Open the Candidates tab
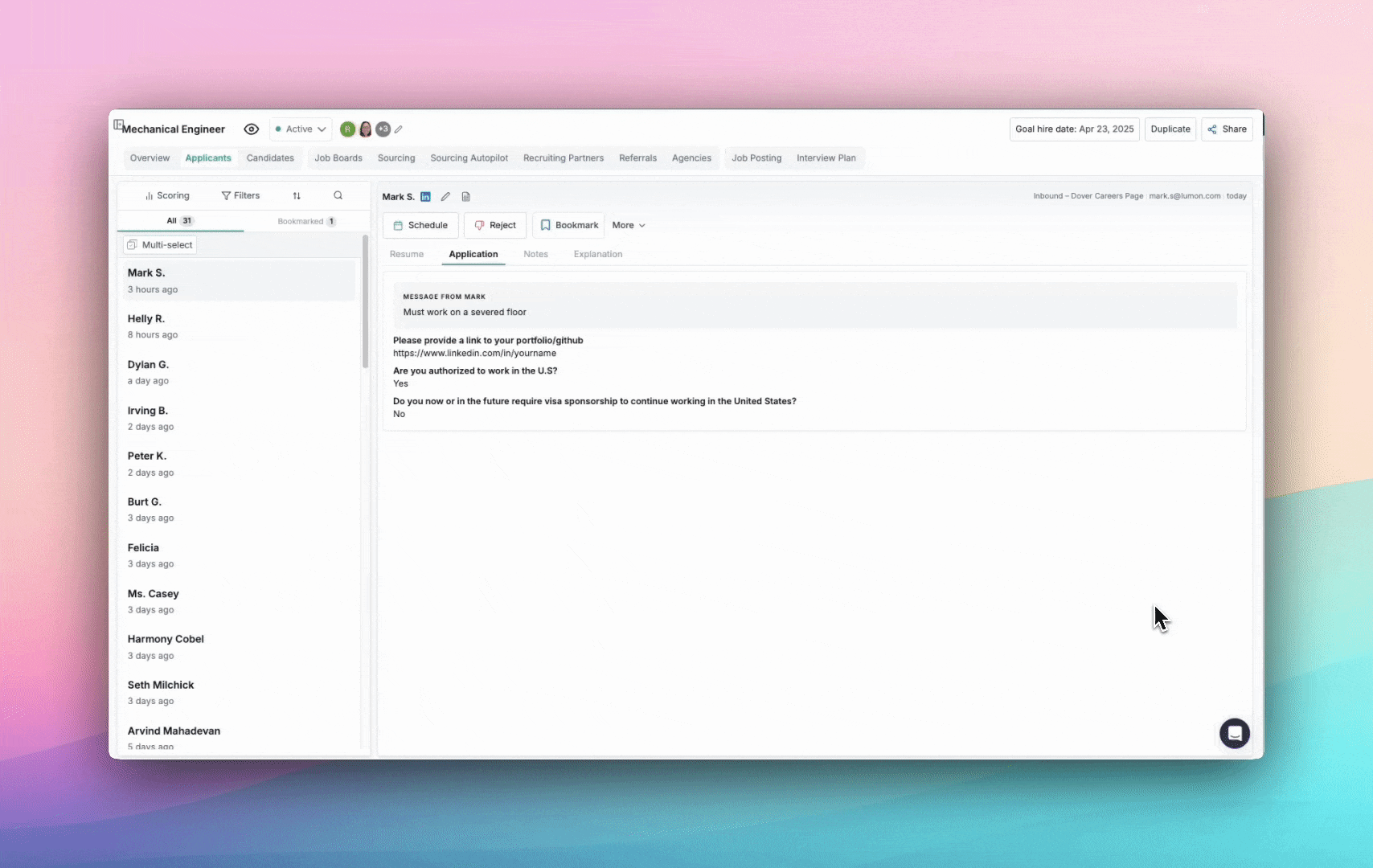 click(270, 158)
